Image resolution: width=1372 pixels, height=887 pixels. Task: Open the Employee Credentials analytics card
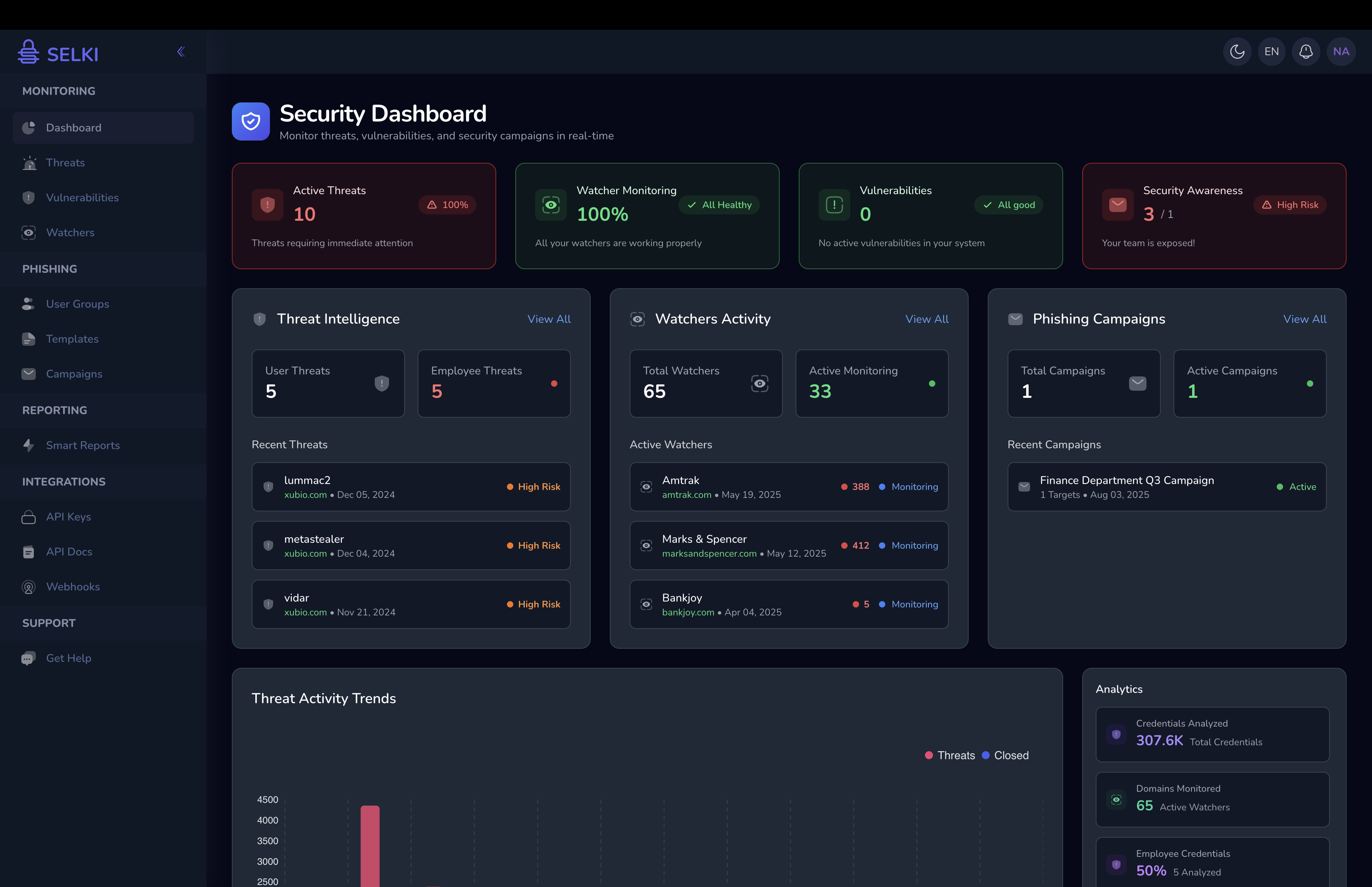(1212, 862)
